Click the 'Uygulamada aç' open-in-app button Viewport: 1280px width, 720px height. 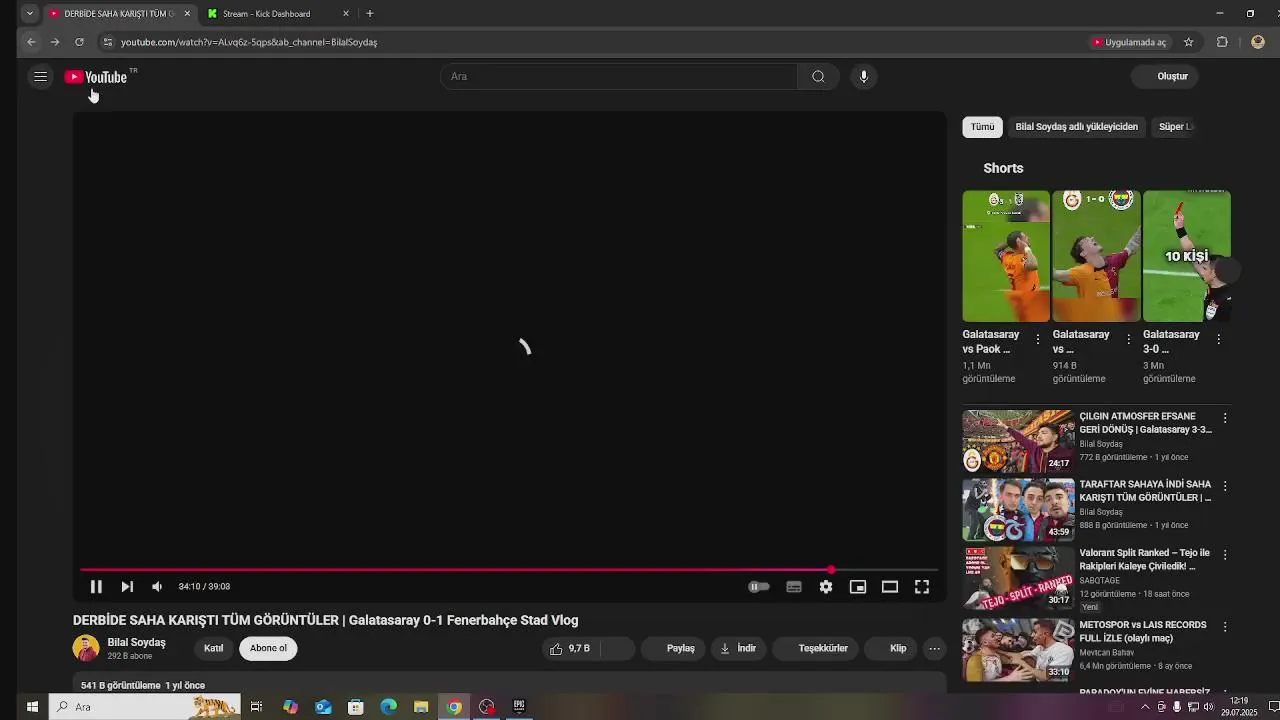coord(1129,42)
